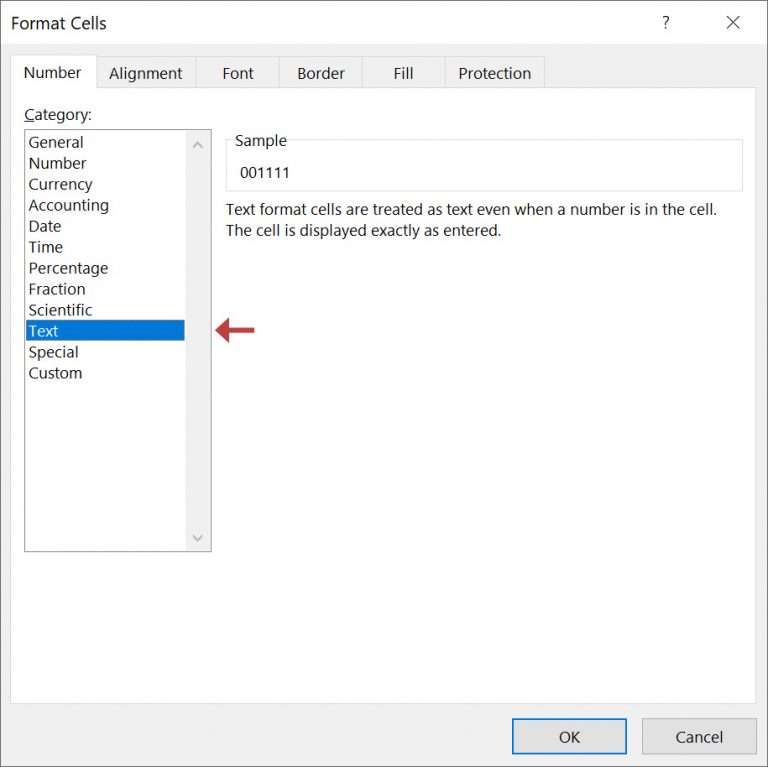Open the Font tab
The image size is (768, 767).
click(238, 73)
